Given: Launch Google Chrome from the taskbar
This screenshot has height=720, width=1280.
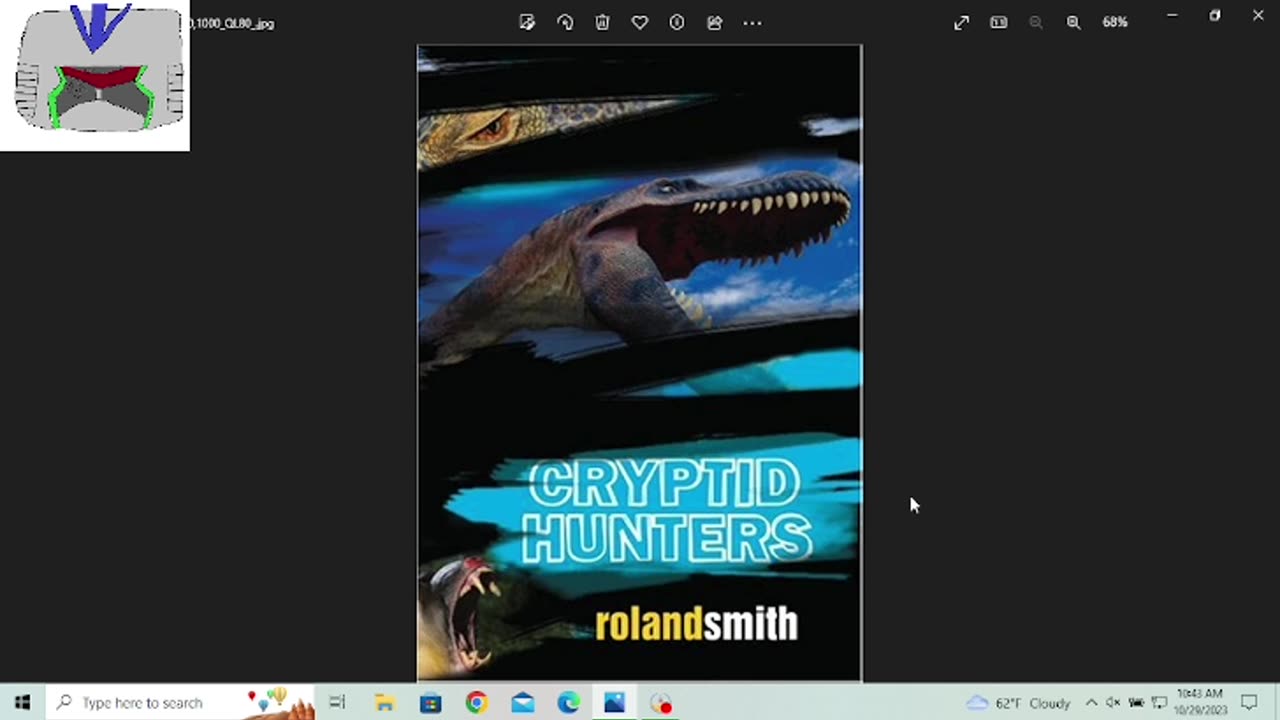Looking at the screenshot, I should tap(476, 703).
